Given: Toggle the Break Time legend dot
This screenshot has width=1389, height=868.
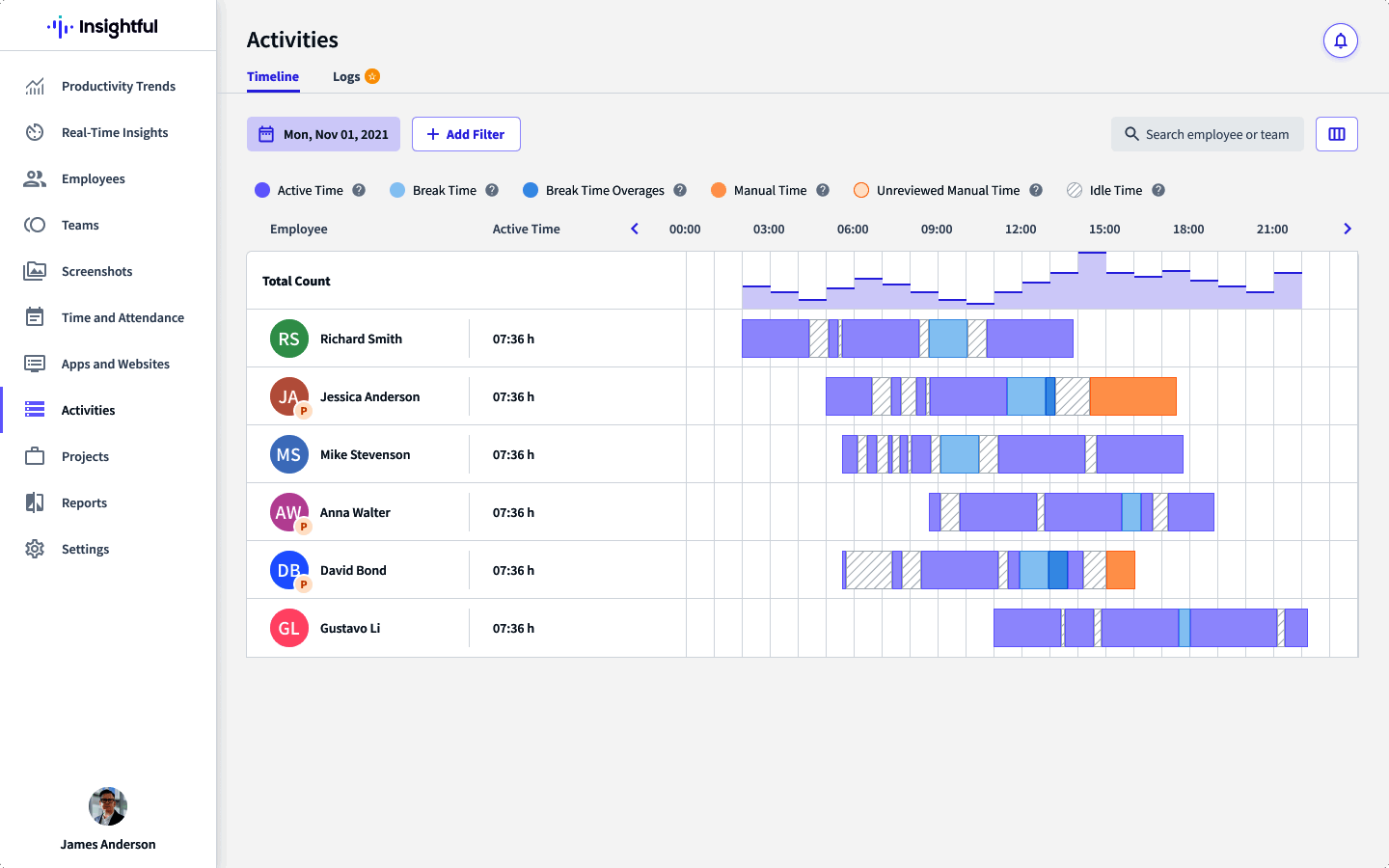Looking at the screenshot, I should pyautogui.click(x=397, y=190).
